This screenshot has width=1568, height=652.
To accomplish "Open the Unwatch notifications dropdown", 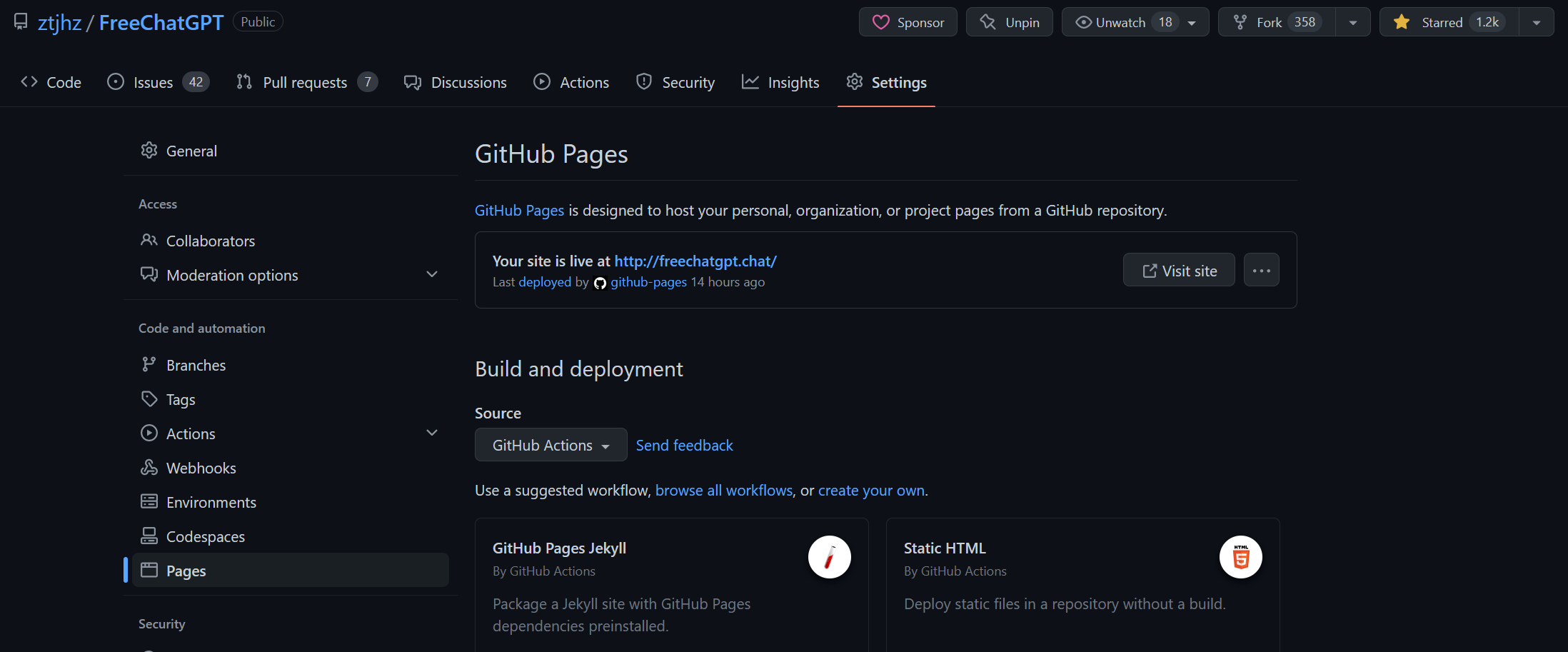I will tap(1135, 22).
